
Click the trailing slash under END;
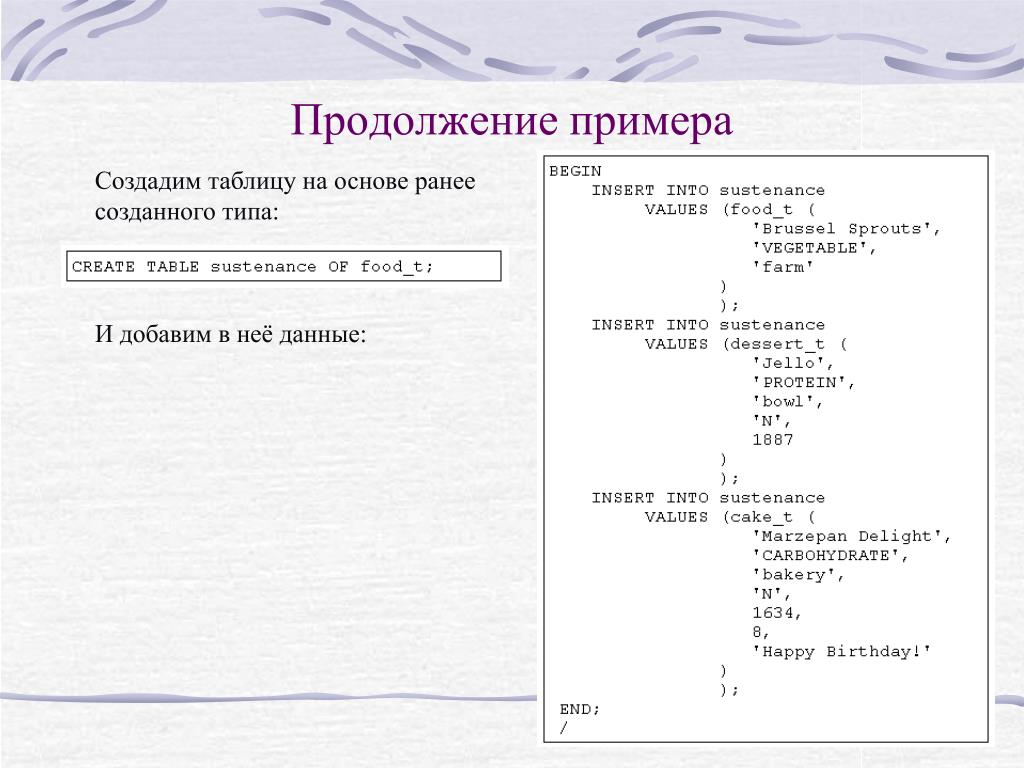tap(564, 728)
